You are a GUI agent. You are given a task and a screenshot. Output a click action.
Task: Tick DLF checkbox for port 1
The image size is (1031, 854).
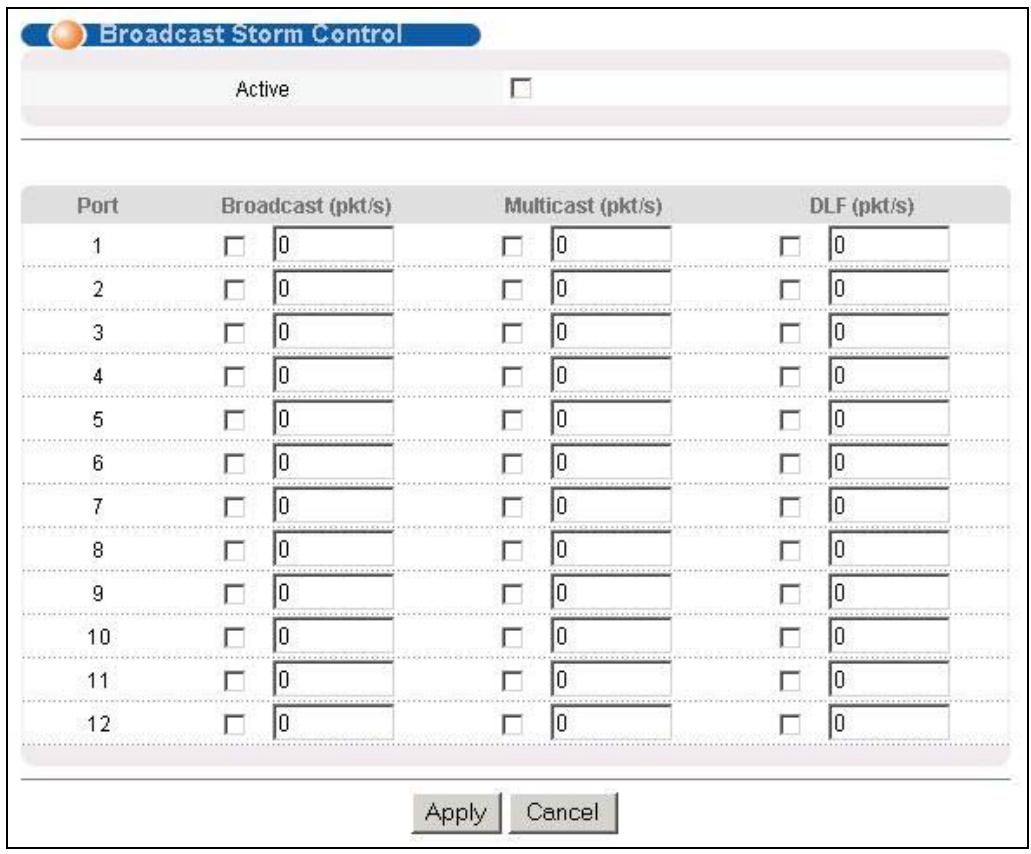790,247
